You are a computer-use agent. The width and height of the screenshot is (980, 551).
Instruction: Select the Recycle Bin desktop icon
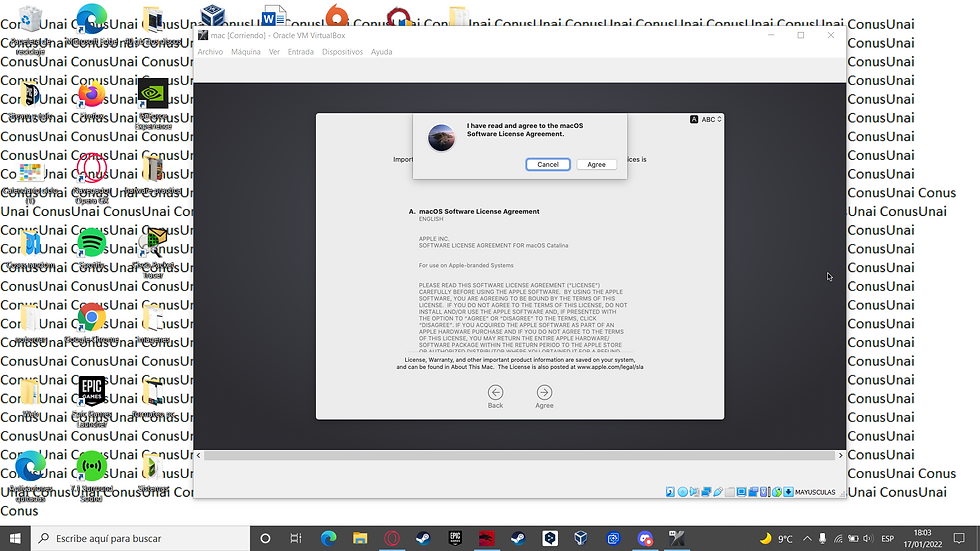coord(30,30)
